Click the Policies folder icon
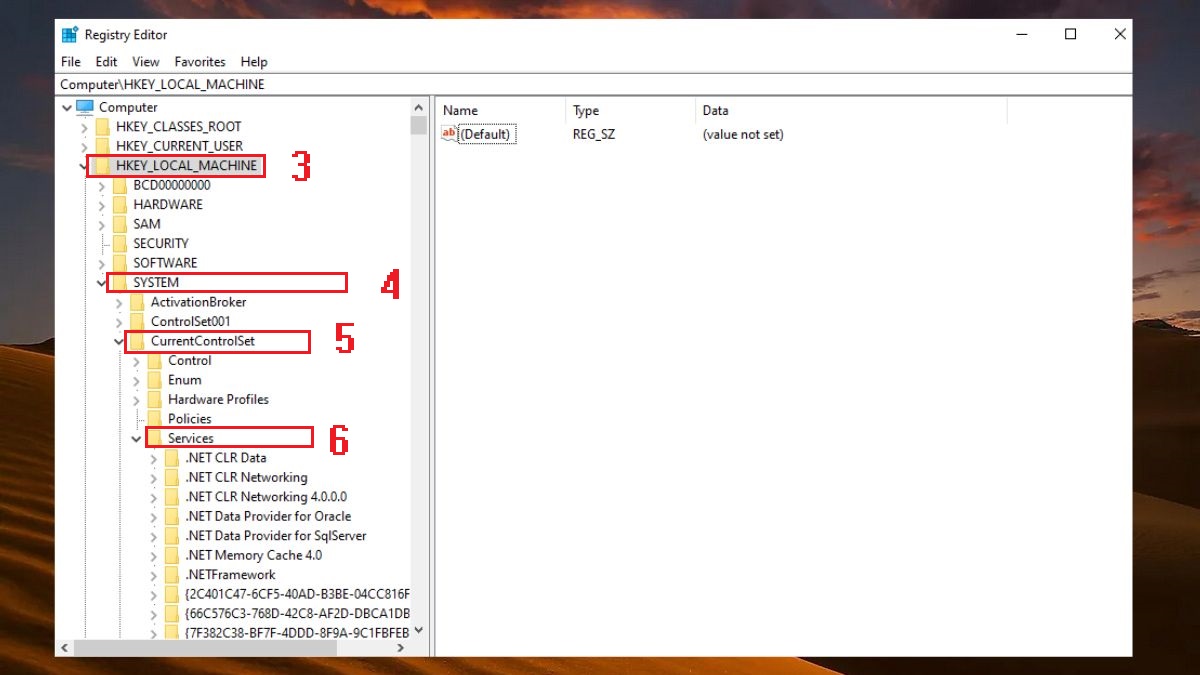Image resolution: width=1200 pixels, height=675 pixels. click(154, 419)
